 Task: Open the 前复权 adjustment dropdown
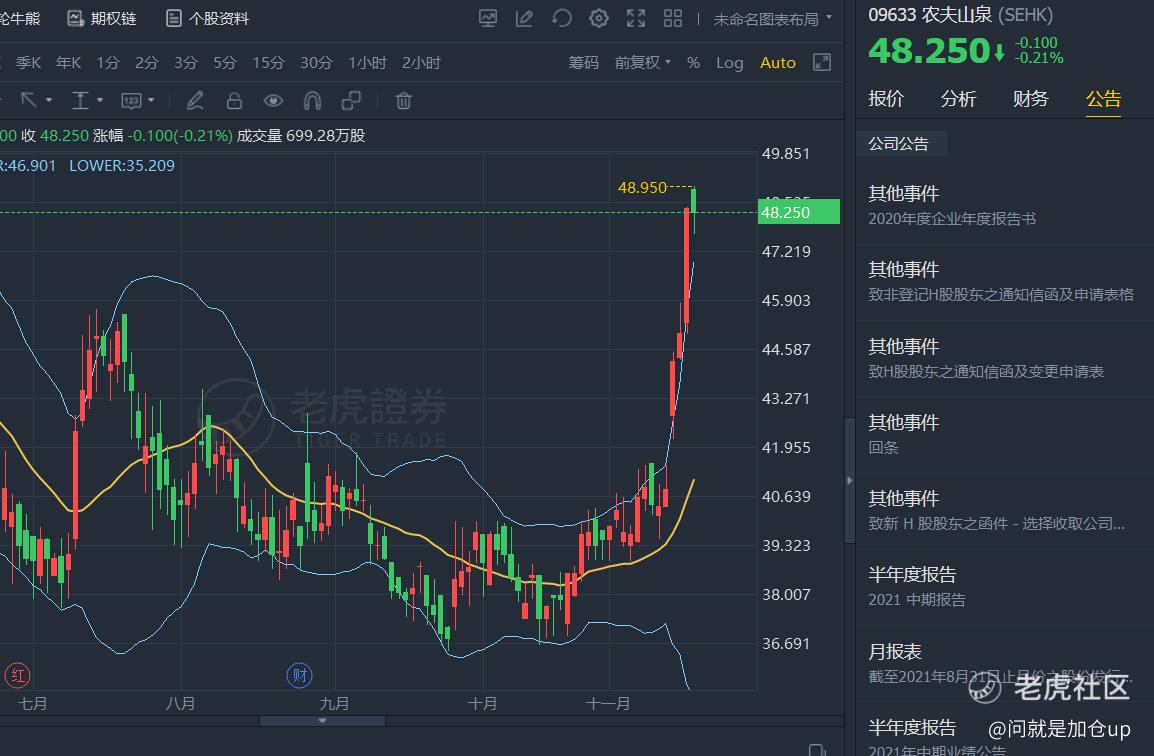[643, 63]
